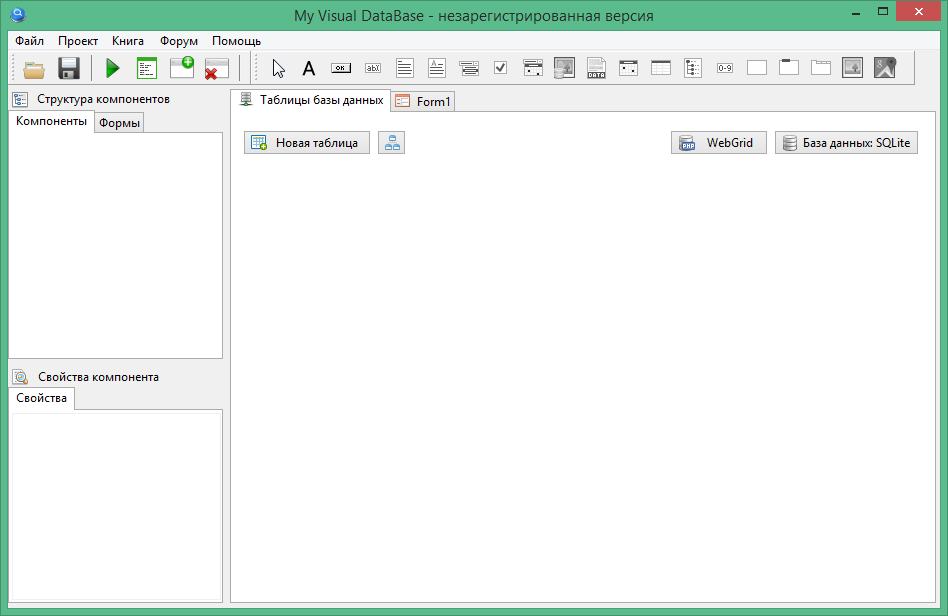Close the My Visual DataBase window

point(918,11)
